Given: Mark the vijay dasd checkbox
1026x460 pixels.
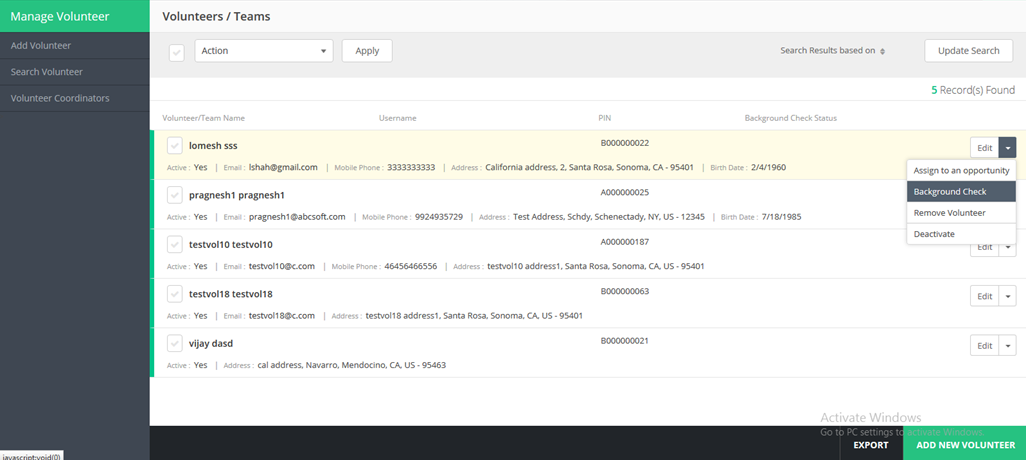Looking at the screenshot, I should click(x=175, y=343).
